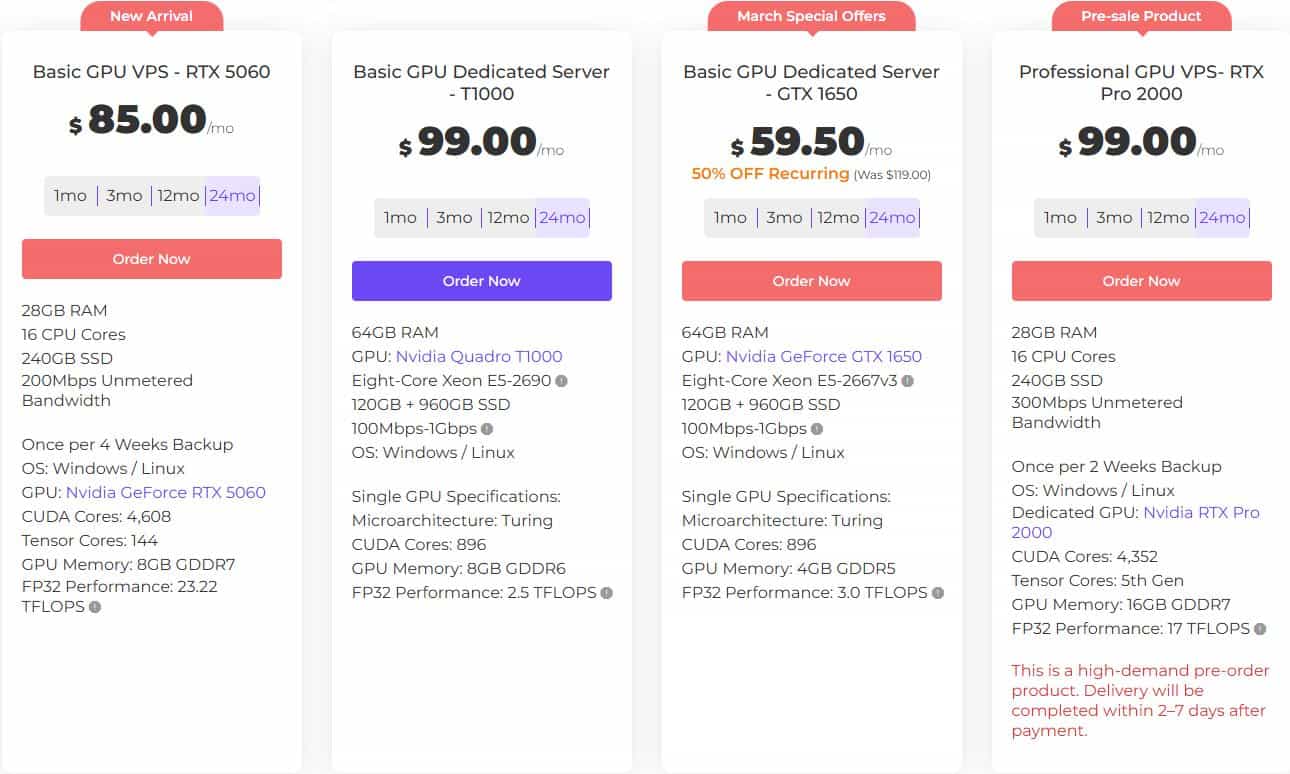Order the Basic GPU VPS RTX 5060
The height and width of the screenshot is (774, 1290).
152,259
